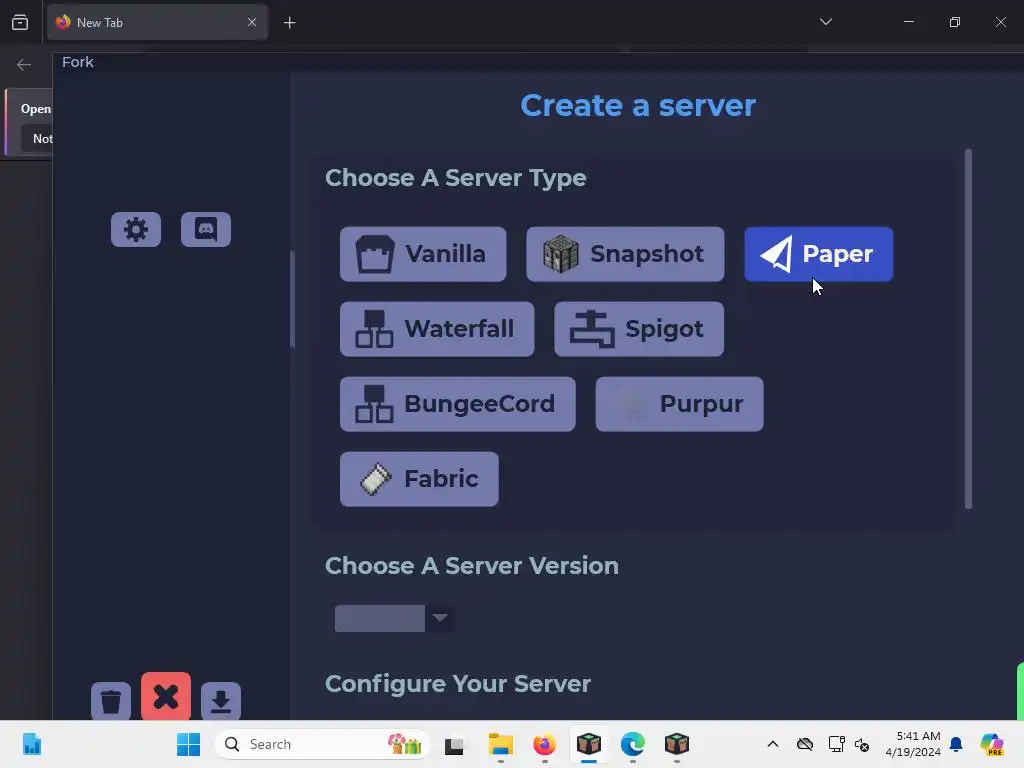Open the list all tabs chevron
The image size is (1024, 768).
pos(825,22)
